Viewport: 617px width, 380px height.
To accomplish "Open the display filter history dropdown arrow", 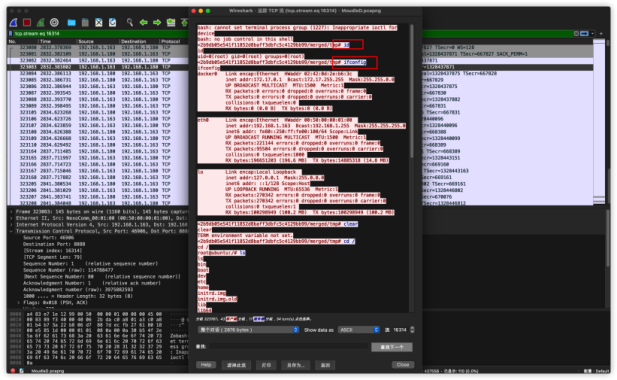I will click(592, 34).
